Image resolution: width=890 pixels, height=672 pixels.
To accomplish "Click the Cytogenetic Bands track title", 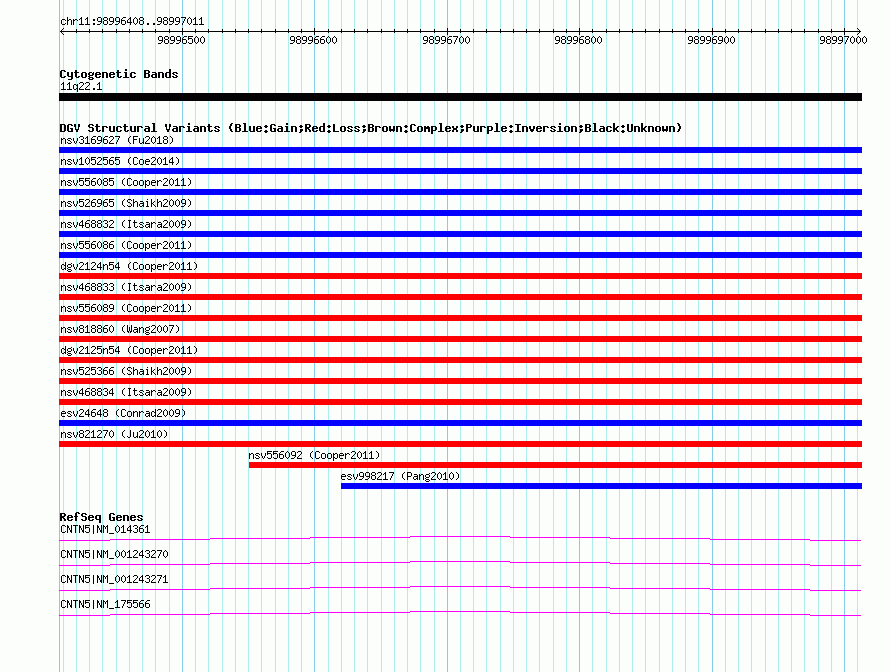I will pyautogui.click(x=119, y=74).
